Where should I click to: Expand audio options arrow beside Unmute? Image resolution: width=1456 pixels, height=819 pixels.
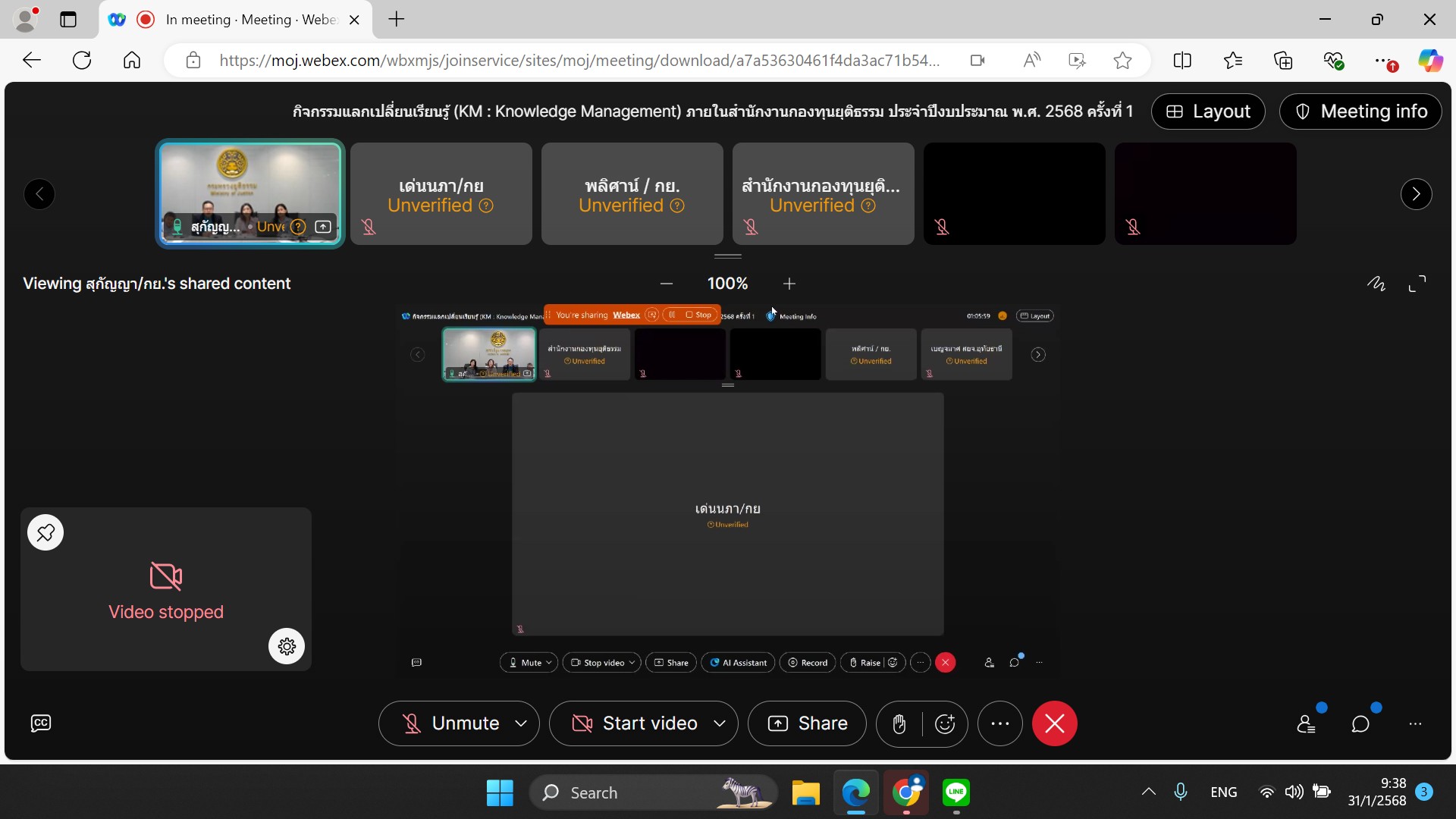click(x=521, y=724)
